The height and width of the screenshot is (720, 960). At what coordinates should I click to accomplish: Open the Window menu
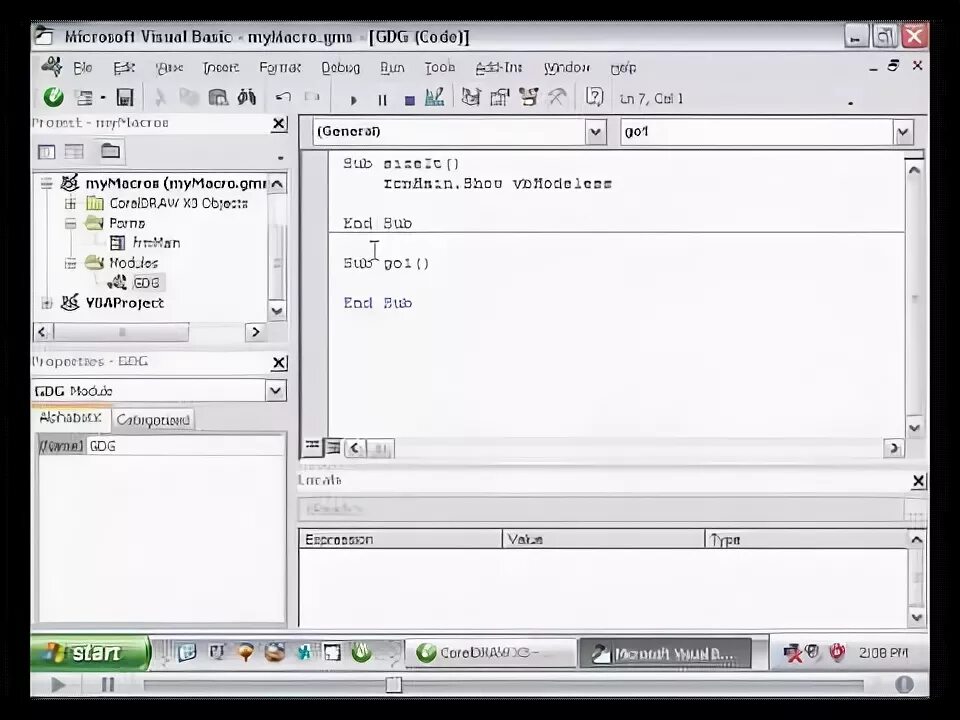(x=566, y=68)
